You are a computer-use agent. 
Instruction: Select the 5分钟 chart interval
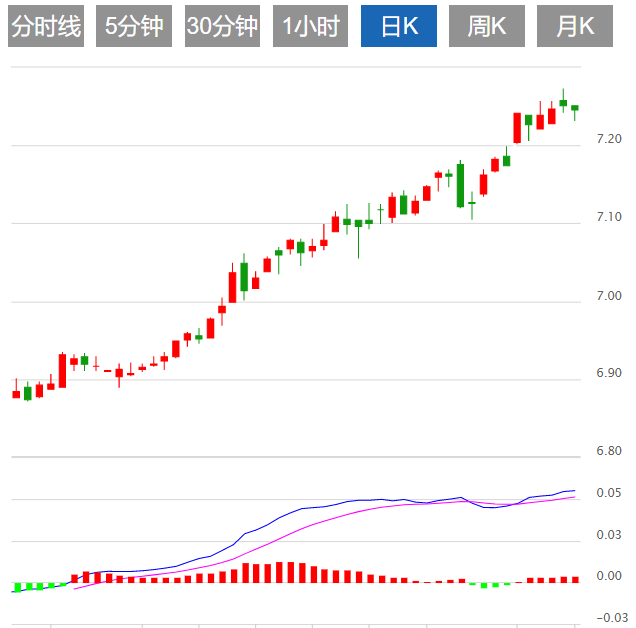coord(133,26)
